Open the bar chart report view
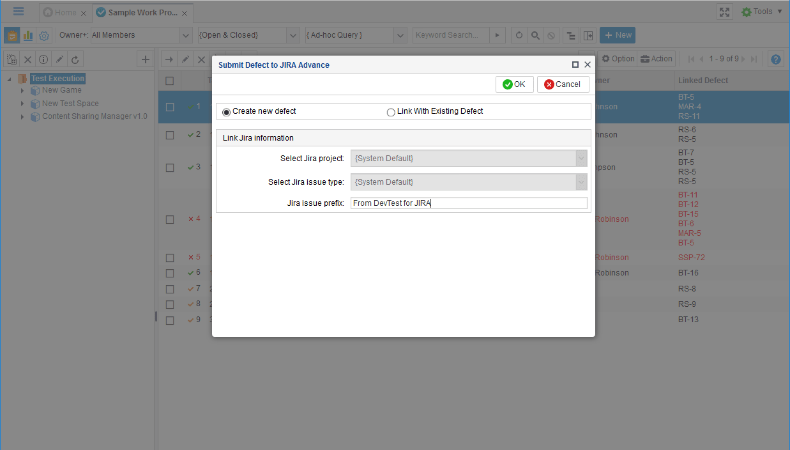Image resolution: width=790 pixels, height=450 pixels. pyautogui.click(x=28, y=35)
